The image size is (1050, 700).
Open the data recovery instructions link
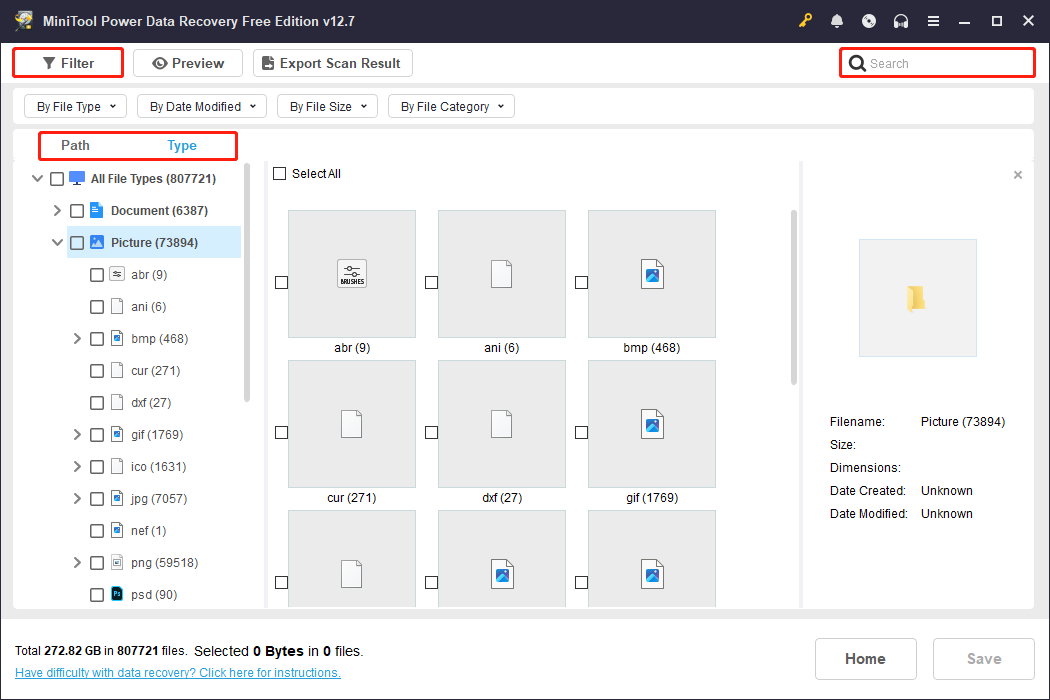point(177,672)
